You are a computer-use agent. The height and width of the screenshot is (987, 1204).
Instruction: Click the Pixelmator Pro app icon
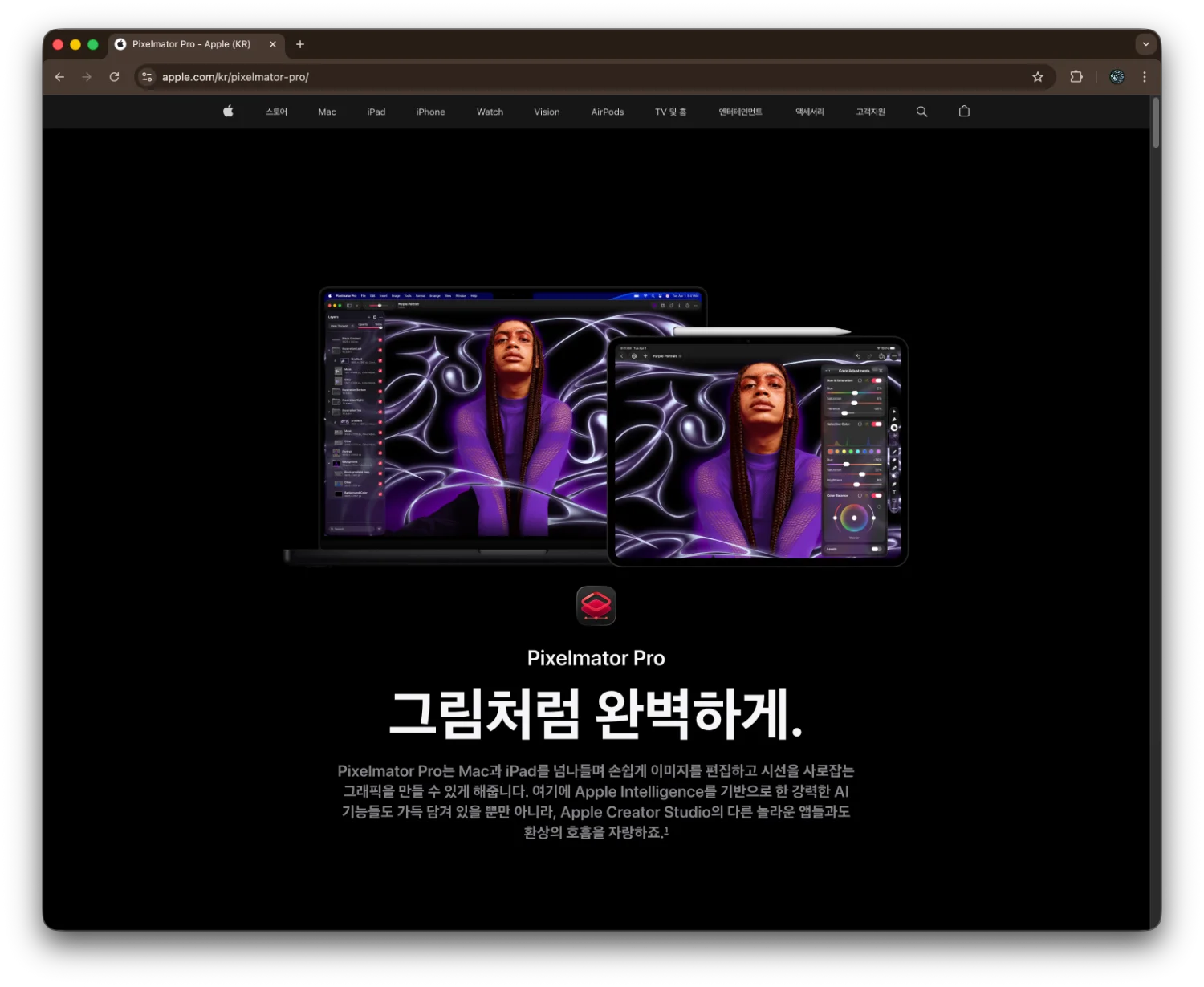(x=596, y=606)
